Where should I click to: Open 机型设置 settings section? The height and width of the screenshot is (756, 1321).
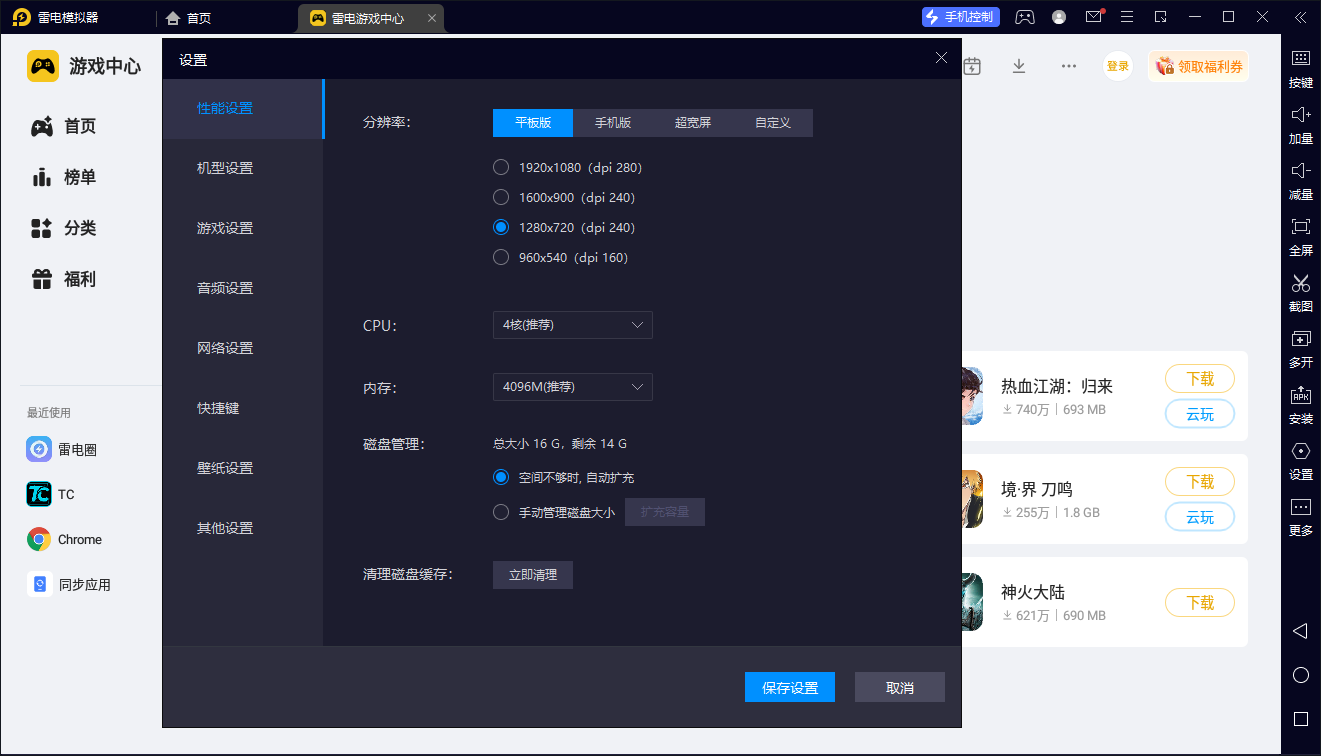pos(243,168)
